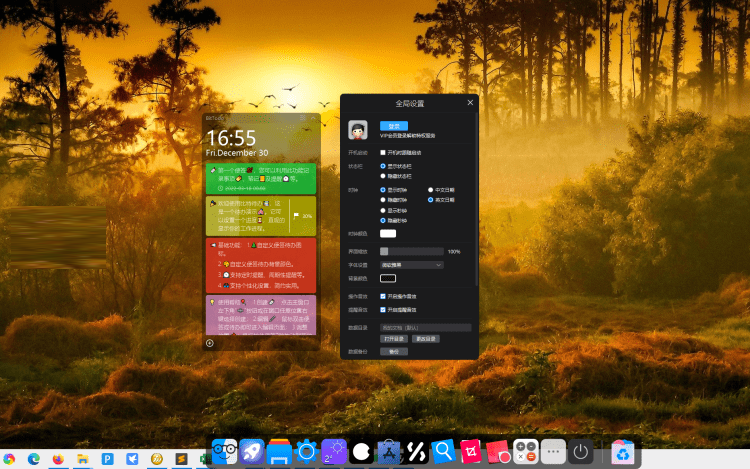Image resolution: width=750 pixels, height=469 pixels.
Task: Open the red screen recorder dock icon
Action: coord(498,451)
